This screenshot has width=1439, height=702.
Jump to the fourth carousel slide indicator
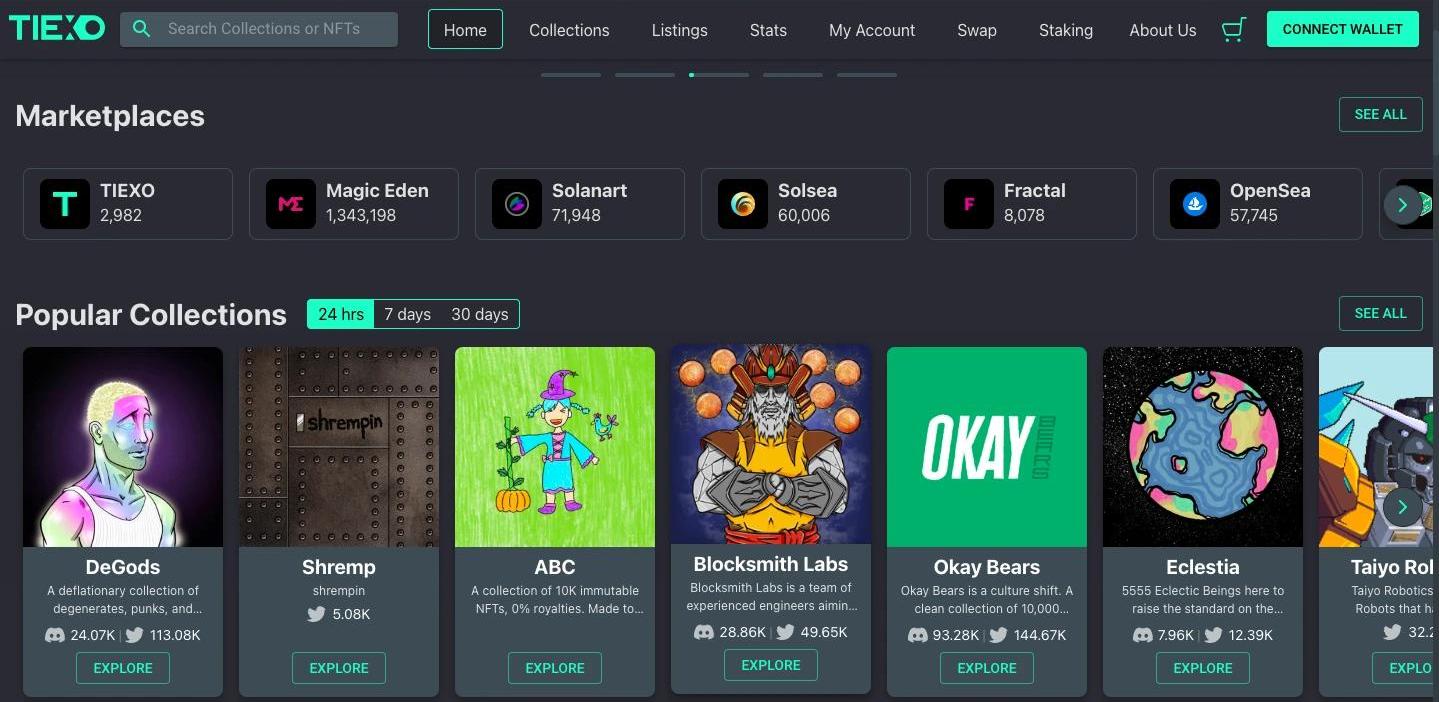793,75
